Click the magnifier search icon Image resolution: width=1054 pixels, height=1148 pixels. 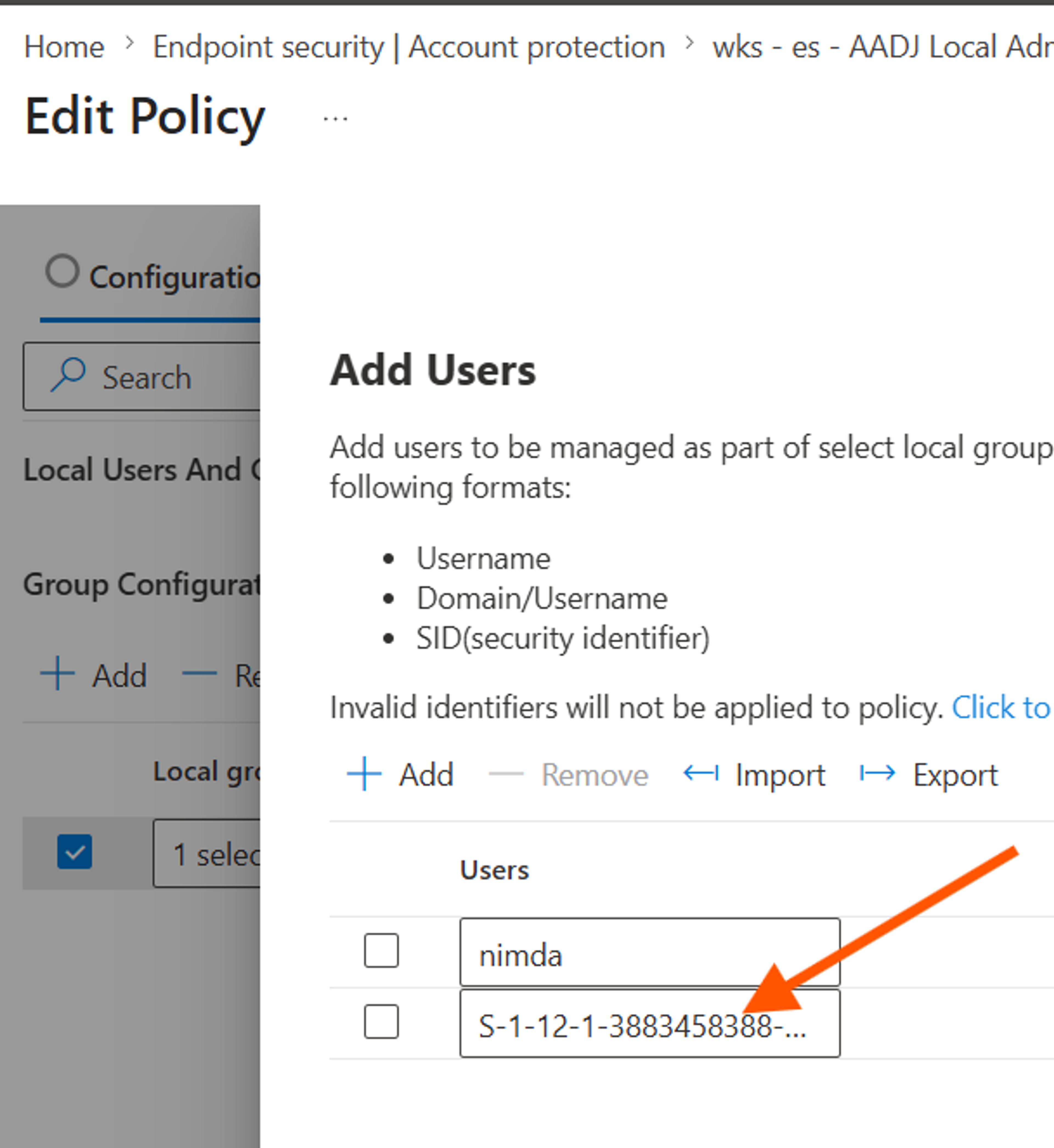[68, 374]
